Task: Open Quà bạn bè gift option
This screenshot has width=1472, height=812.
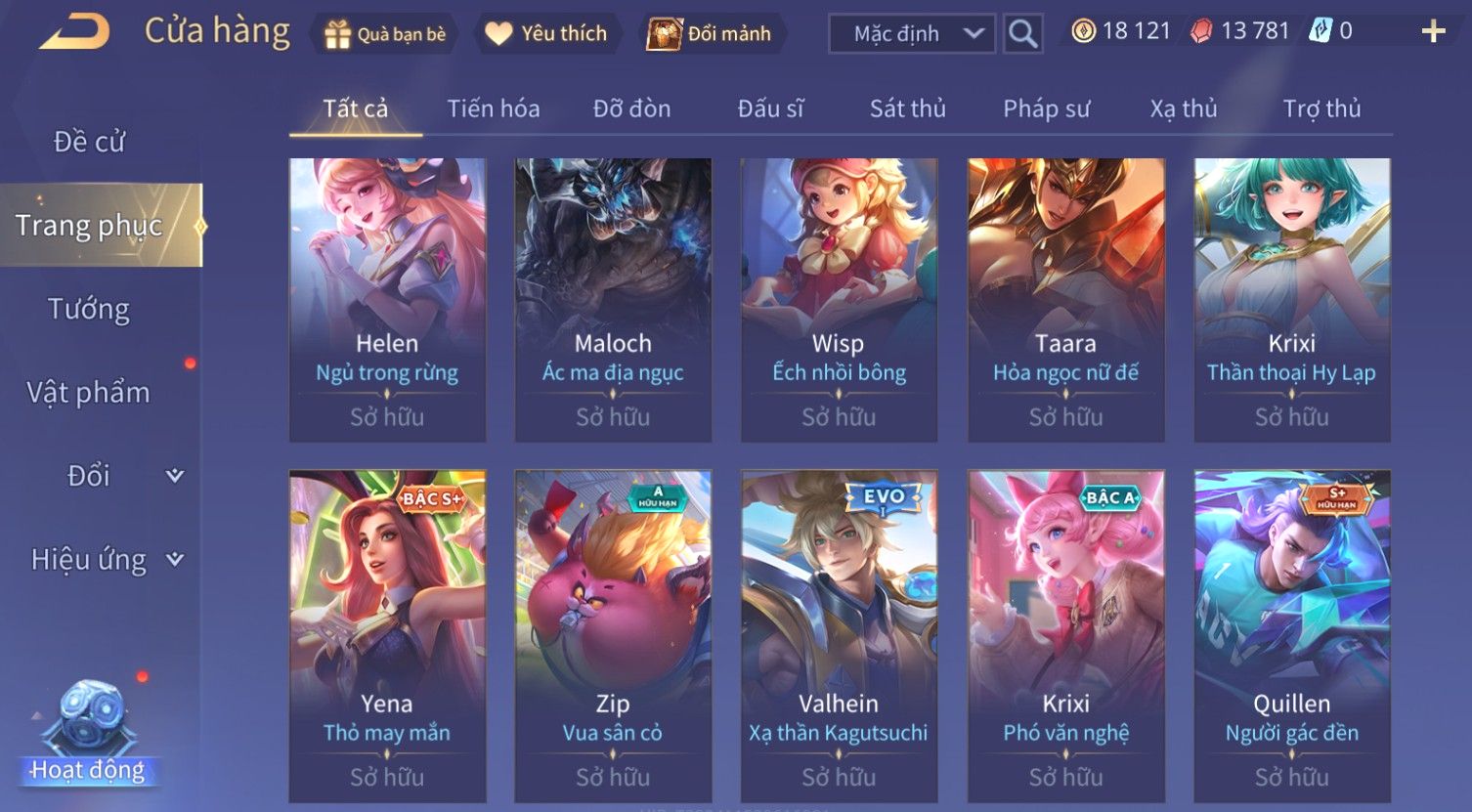Action: pyautogui.click(x=385, y=34)
